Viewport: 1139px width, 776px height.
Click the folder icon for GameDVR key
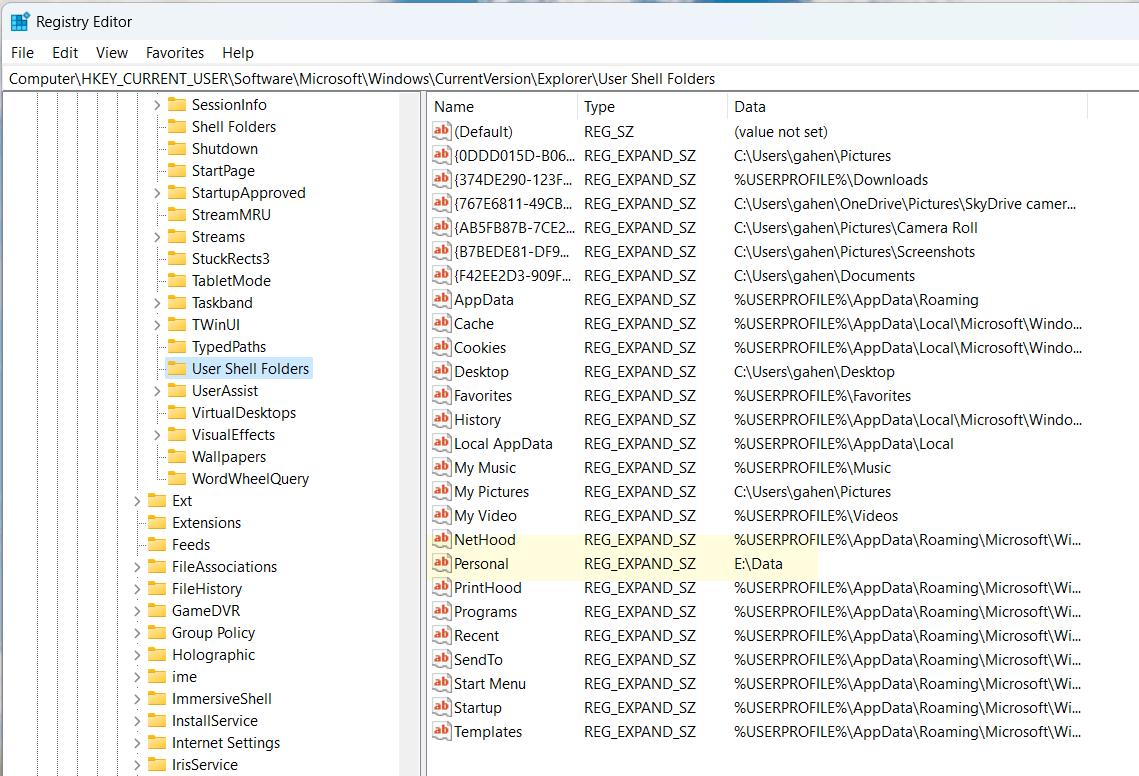tap(157, 611)
